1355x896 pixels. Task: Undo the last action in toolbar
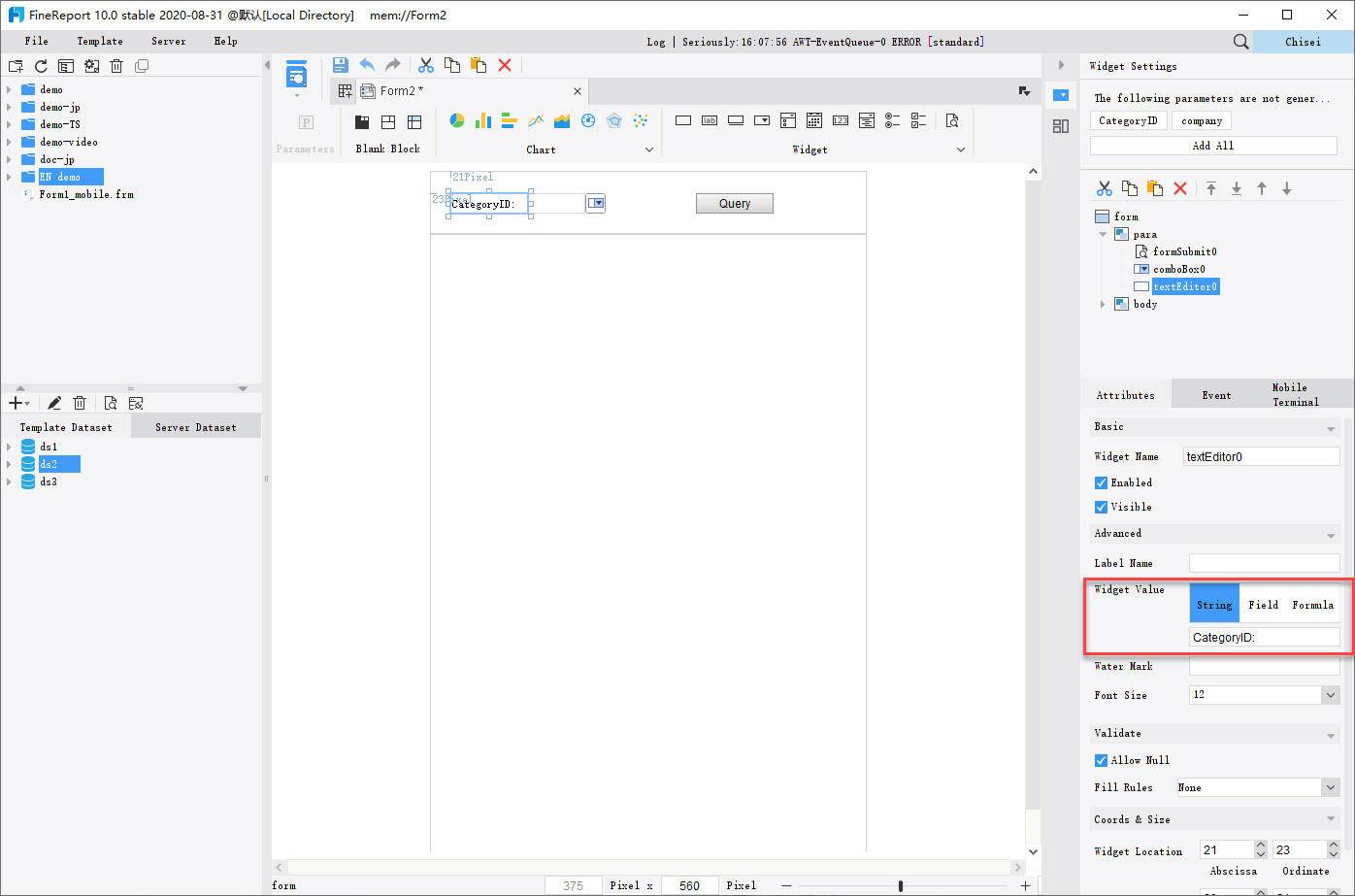coord(367,65)
